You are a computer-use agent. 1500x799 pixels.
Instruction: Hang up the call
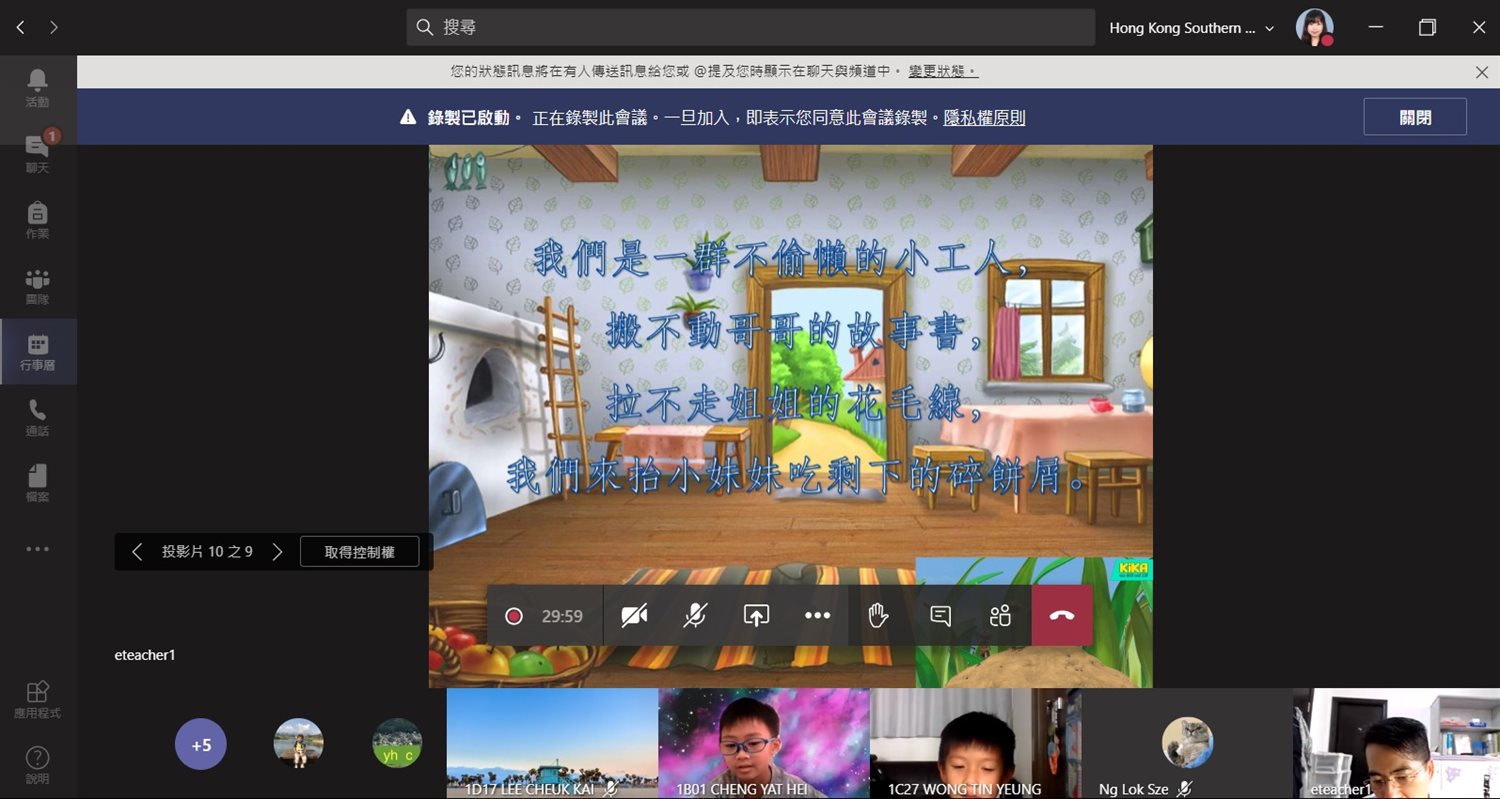coord(1062,616)
